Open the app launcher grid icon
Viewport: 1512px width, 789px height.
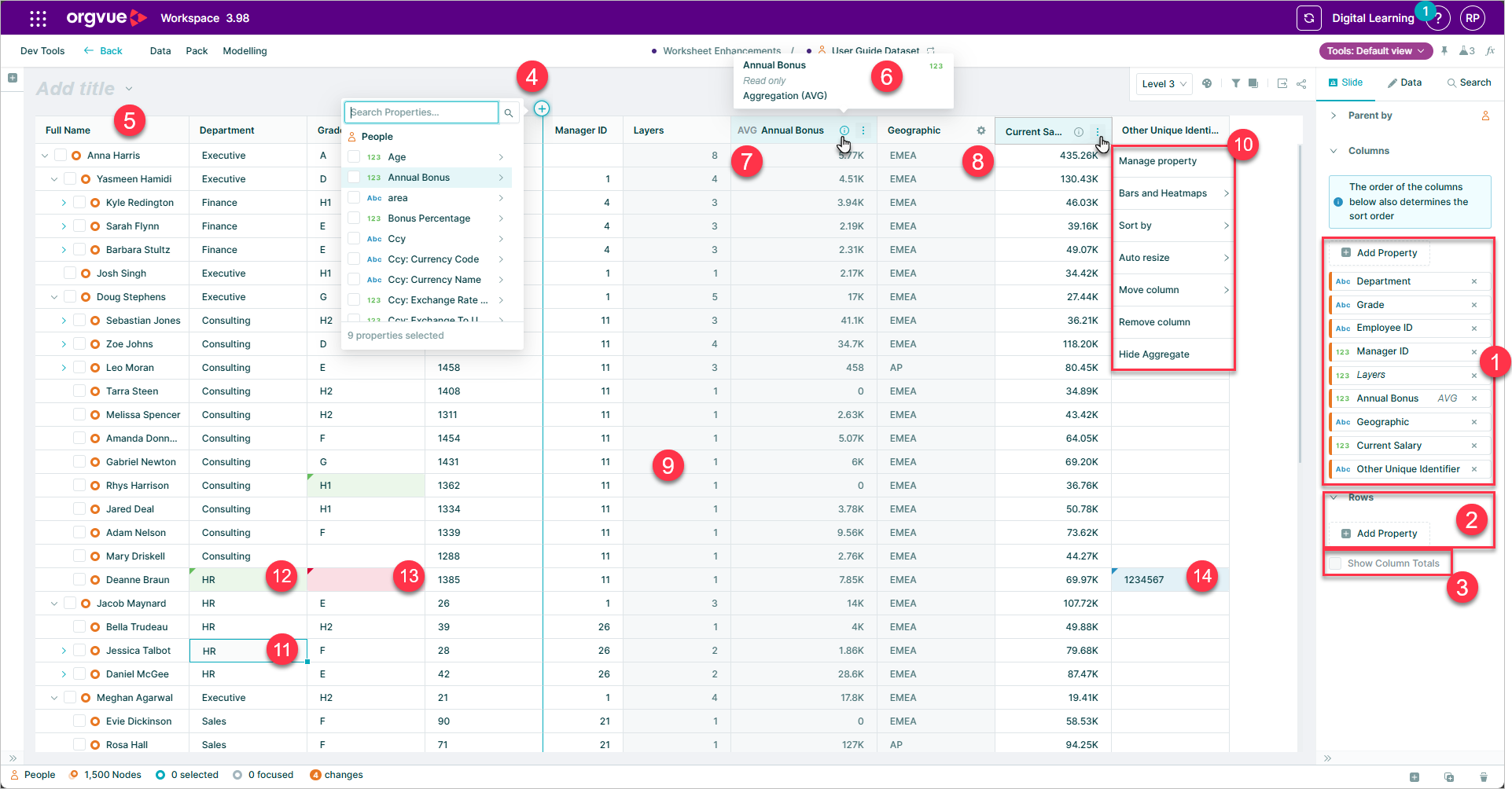pos(38,18)
